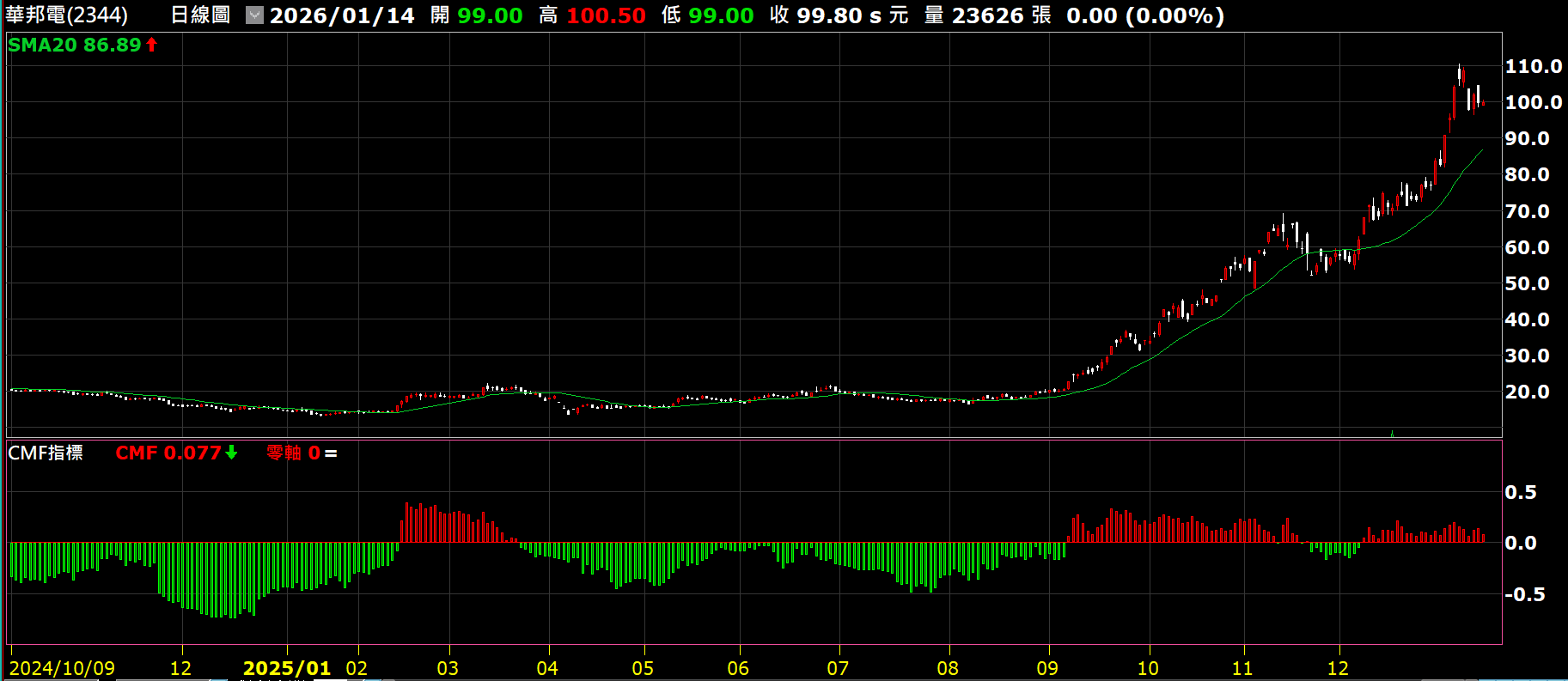
Task: Click the 0.00 (0.00%) change readout
Action: click(x=1145, y=15)
